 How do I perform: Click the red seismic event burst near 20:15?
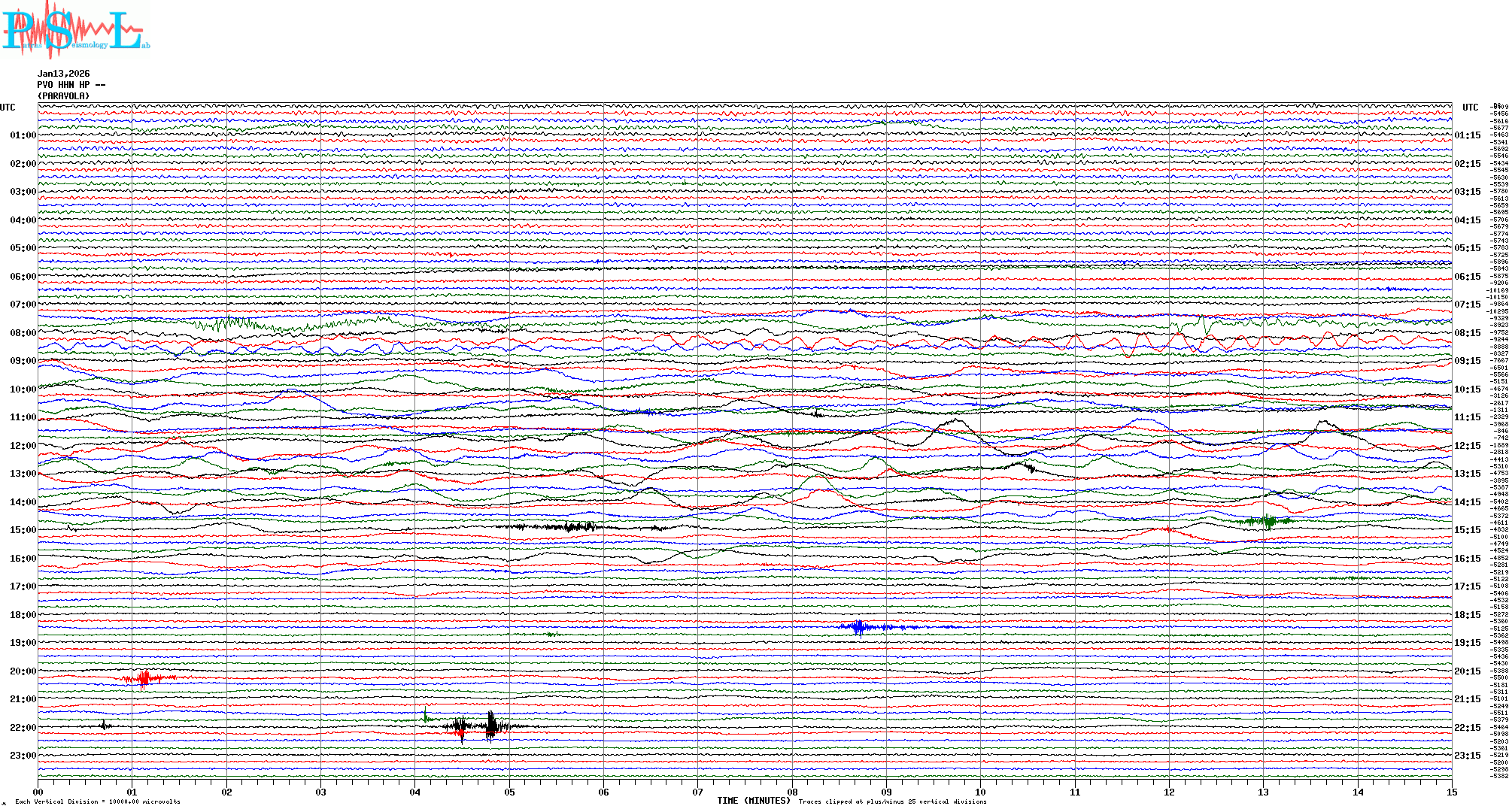click(x=144, y=678)
